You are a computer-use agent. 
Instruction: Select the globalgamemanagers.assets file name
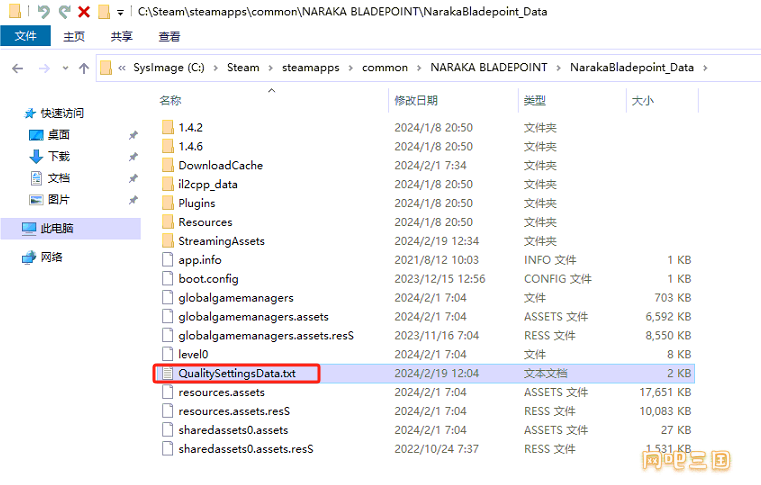pos(253,317)
